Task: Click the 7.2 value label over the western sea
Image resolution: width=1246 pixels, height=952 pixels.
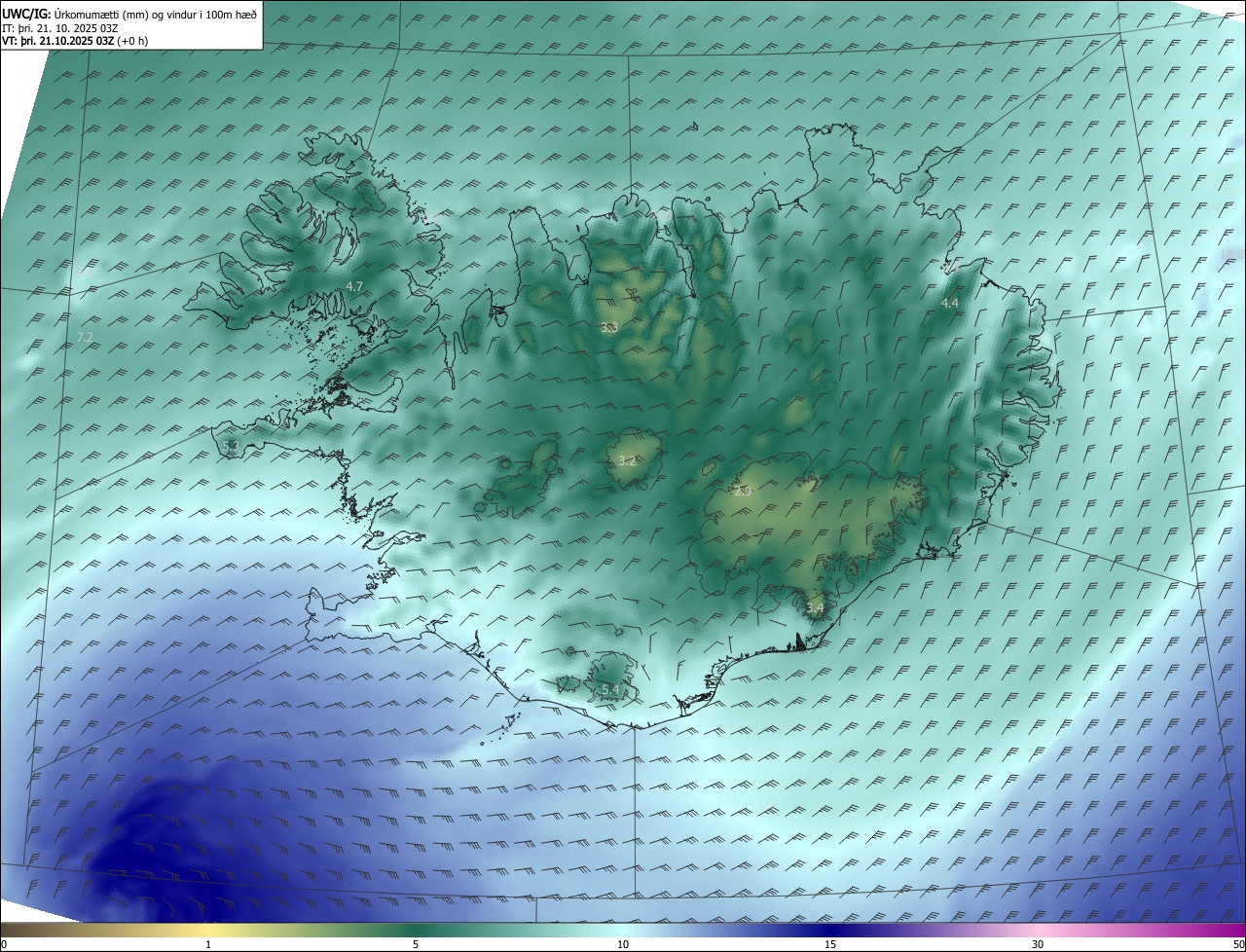Action: click(85, 337)
